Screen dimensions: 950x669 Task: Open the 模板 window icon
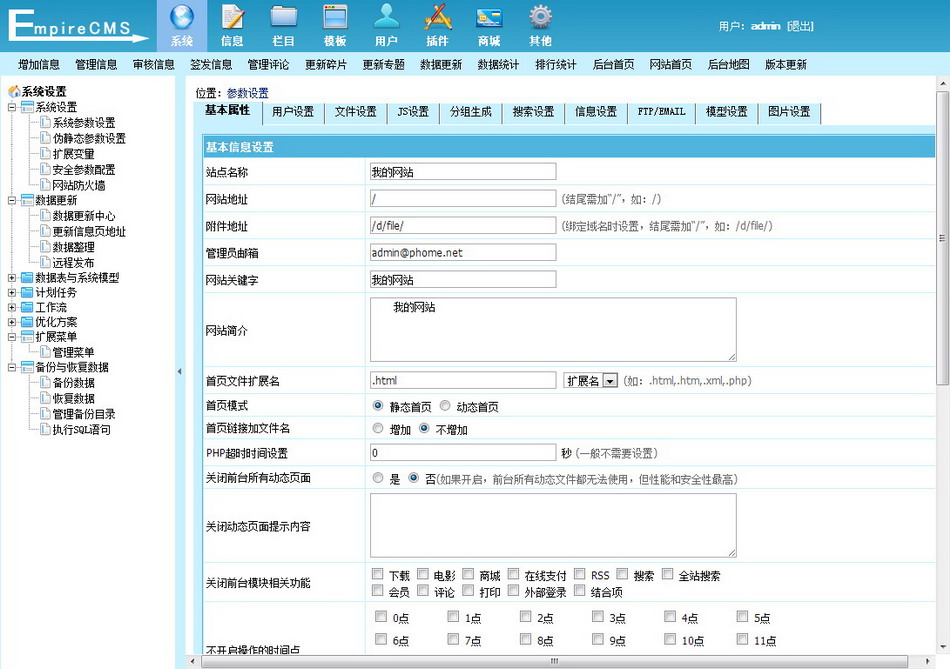pos(335,18)
